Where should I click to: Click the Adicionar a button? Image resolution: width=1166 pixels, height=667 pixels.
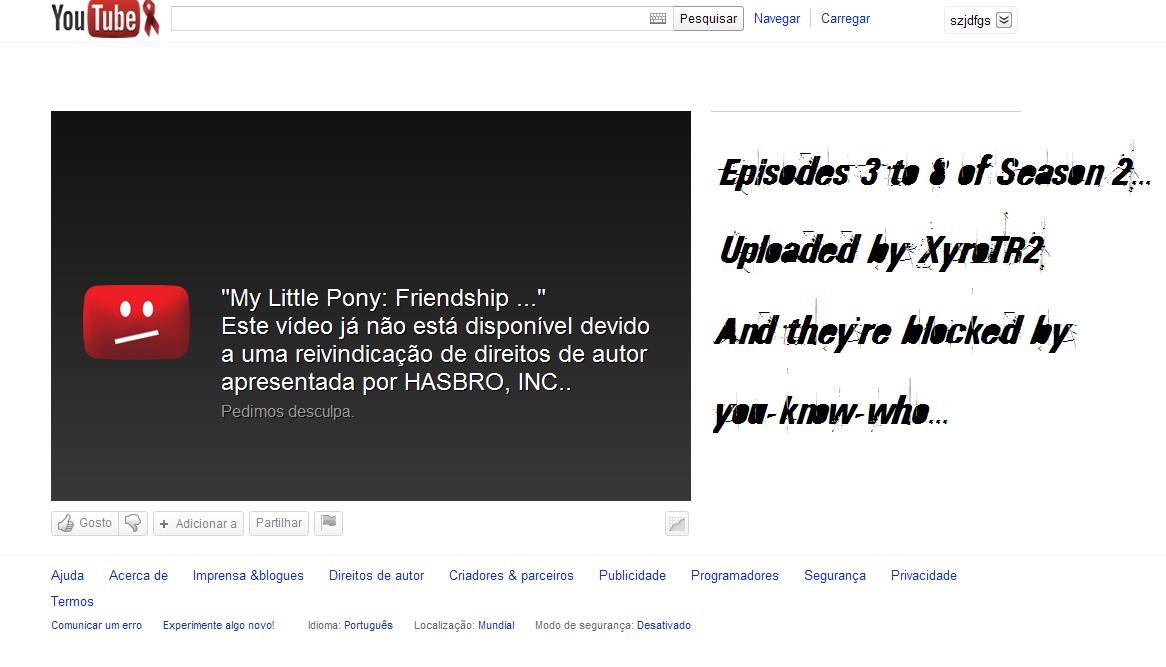[x=199, y=523]
